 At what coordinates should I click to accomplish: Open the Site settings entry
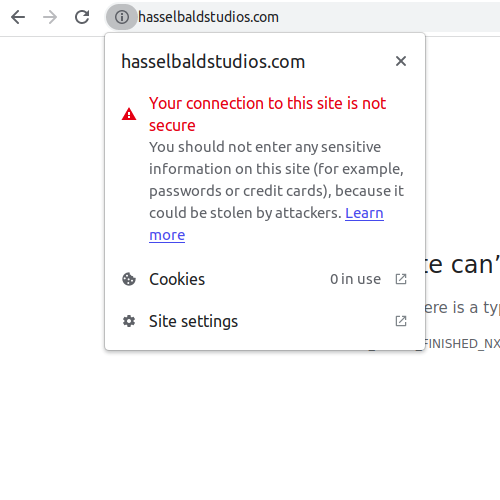tap(265, 321)
